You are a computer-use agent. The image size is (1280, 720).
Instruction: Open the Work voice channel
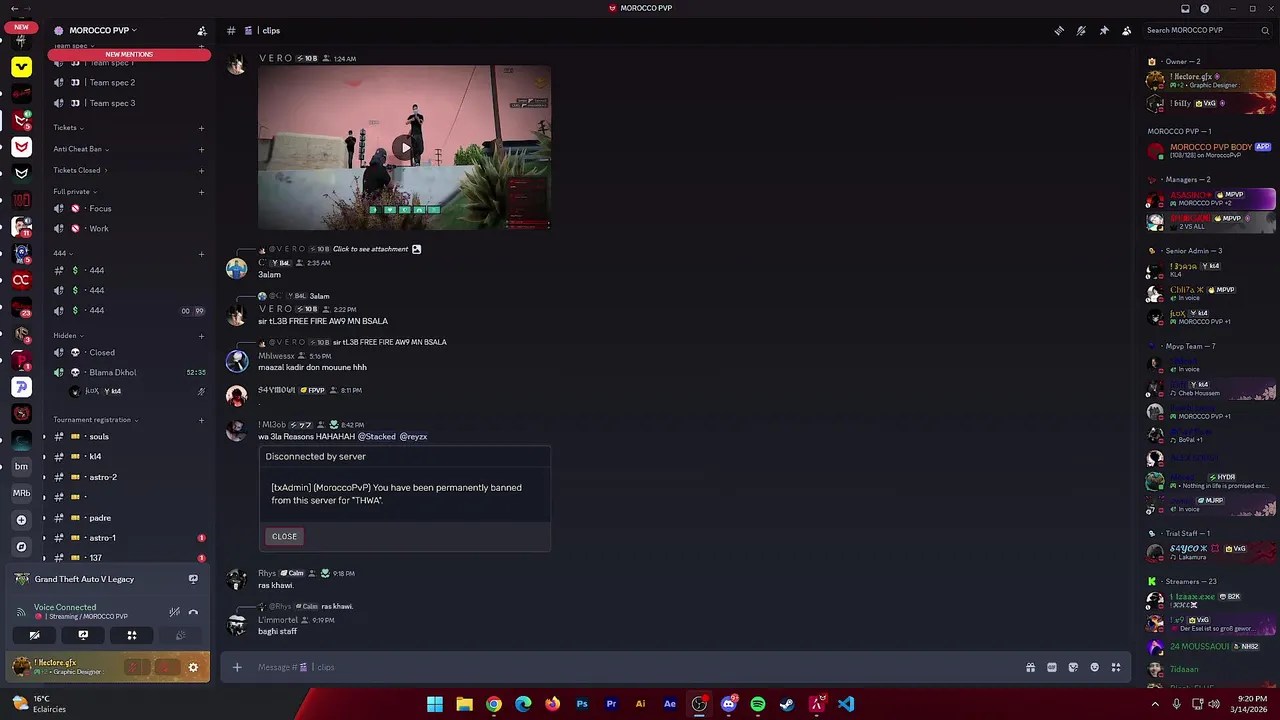(129, 228)
